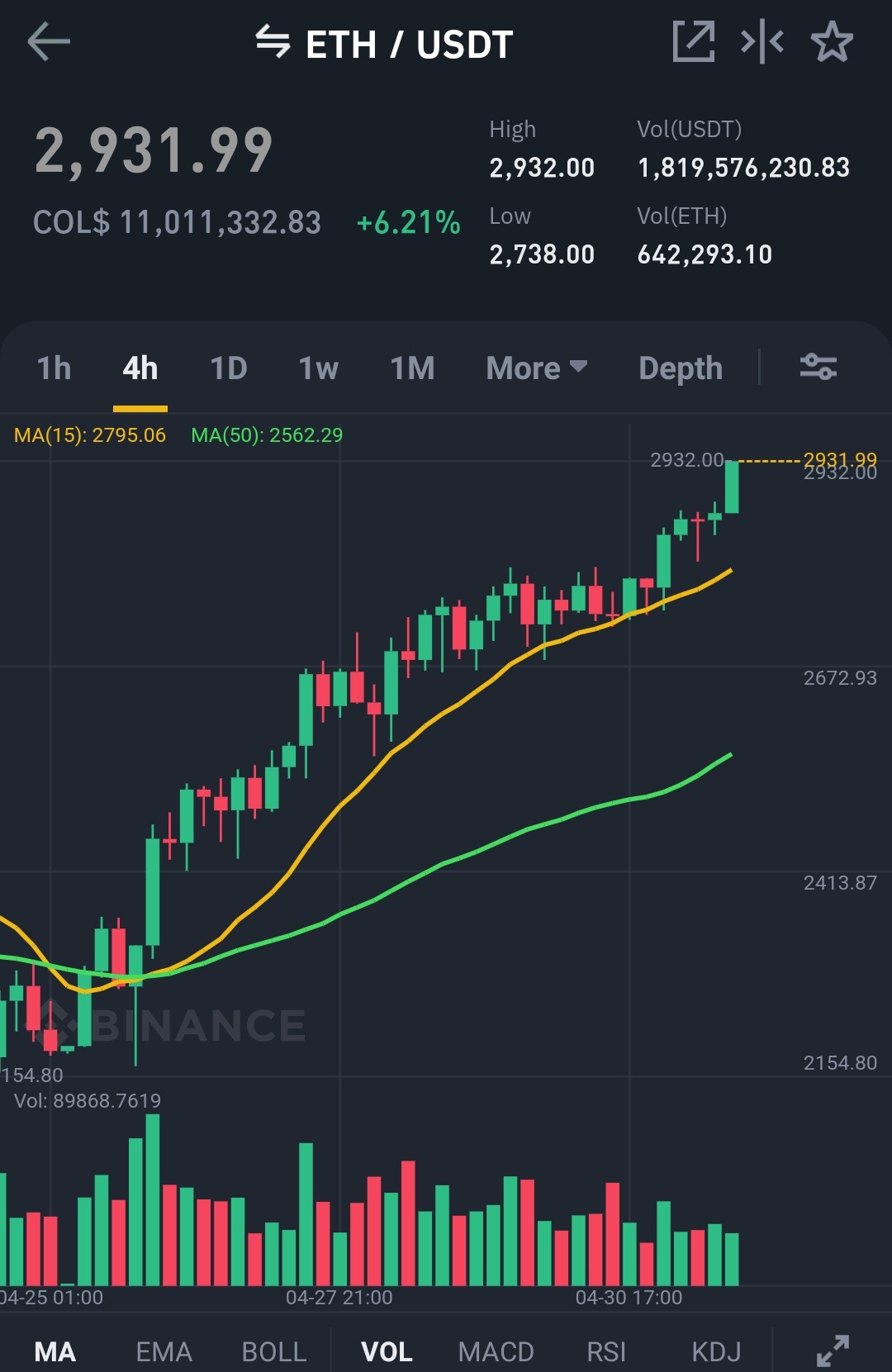Open the share chart icon
Image resolution: width=892 pixels, height=1372 pixels.
coord(694,41)
